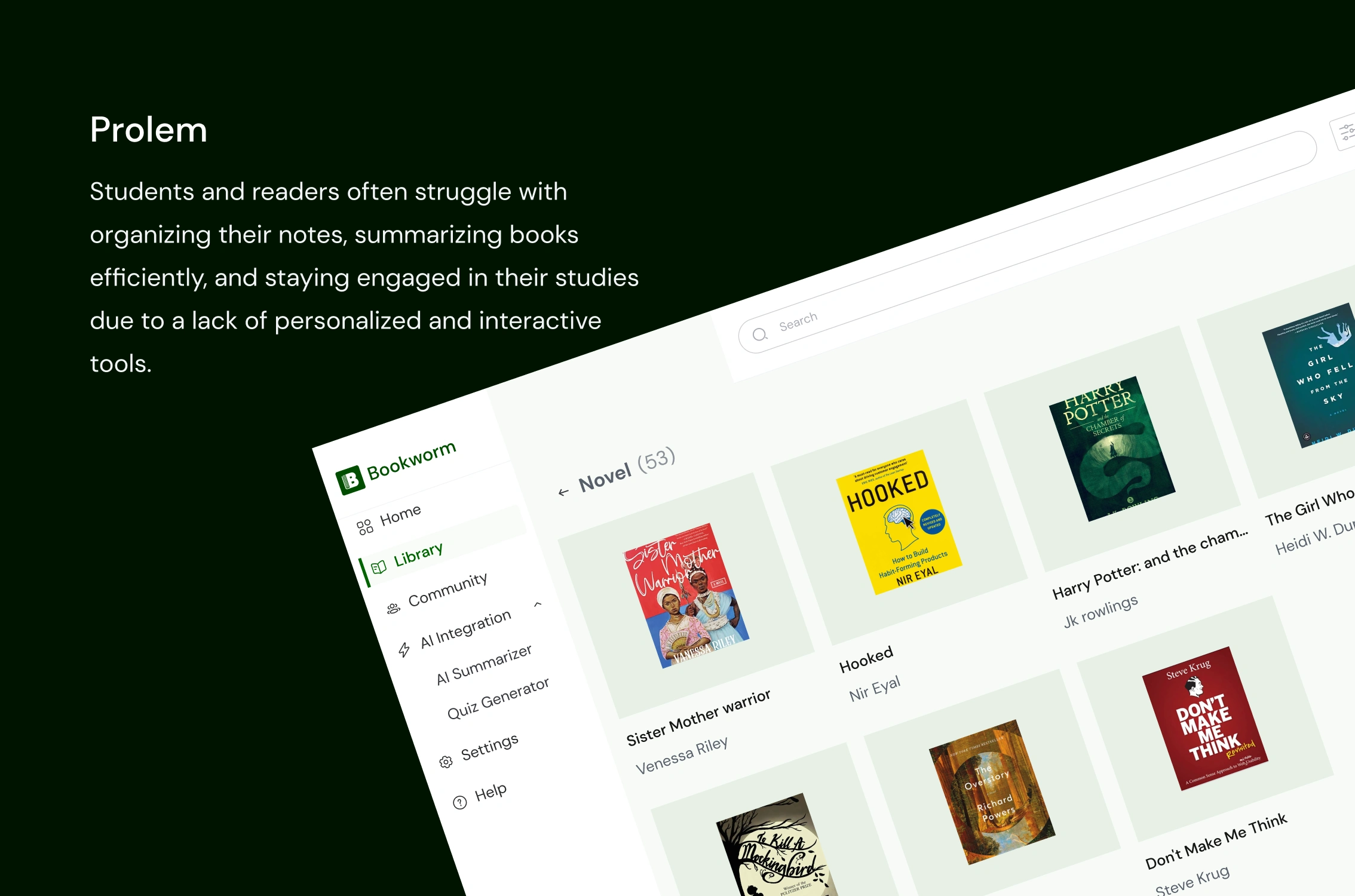1355x896 pixels.
Task: Open the Sister Mother Warrior book cover
Action: (x=686, y=596)
